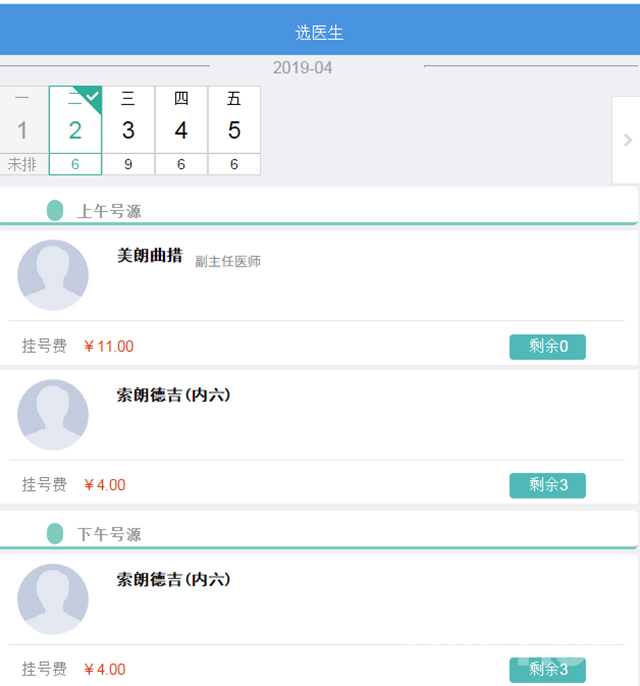Click the green checkmark on selected date

pyautogui.click(x=92, y=96)
